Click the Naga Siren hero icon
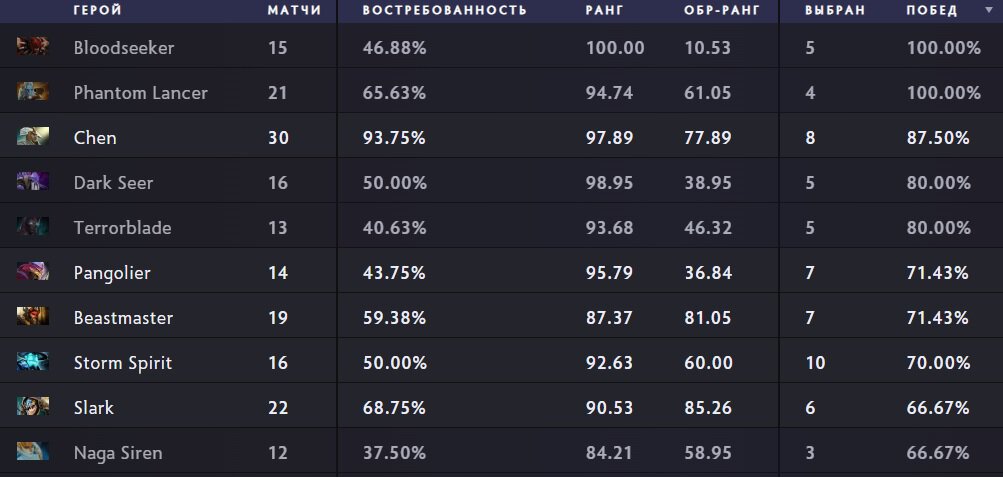The height and width of the screenshot is (477, 1003). click(33, 451)
